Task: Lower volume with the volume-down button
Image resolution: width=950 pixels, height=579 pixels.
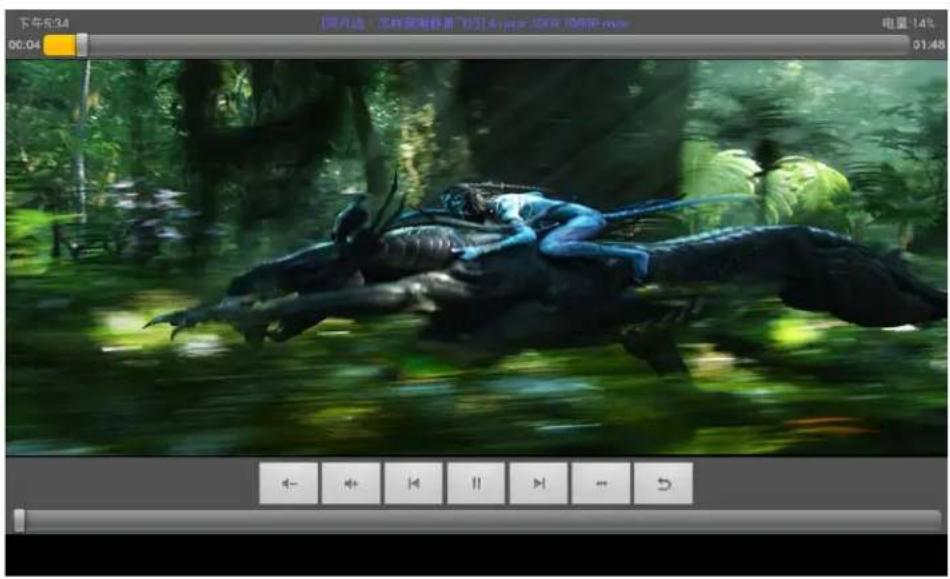Action: pyautogui.click(x=288, y=483)
